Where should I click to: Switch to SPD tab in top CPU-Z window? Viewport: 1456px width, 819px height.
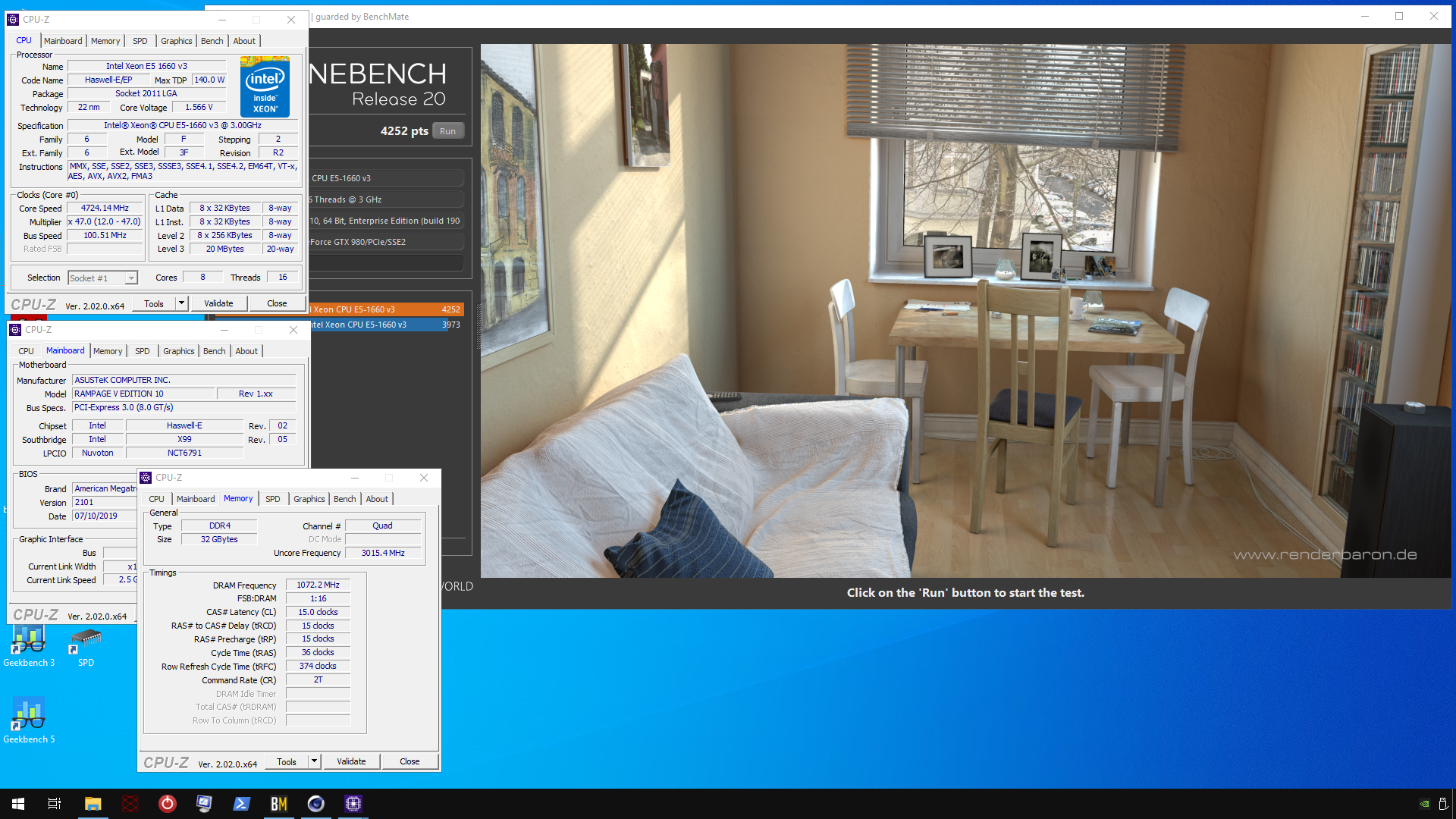click(140, 41)
